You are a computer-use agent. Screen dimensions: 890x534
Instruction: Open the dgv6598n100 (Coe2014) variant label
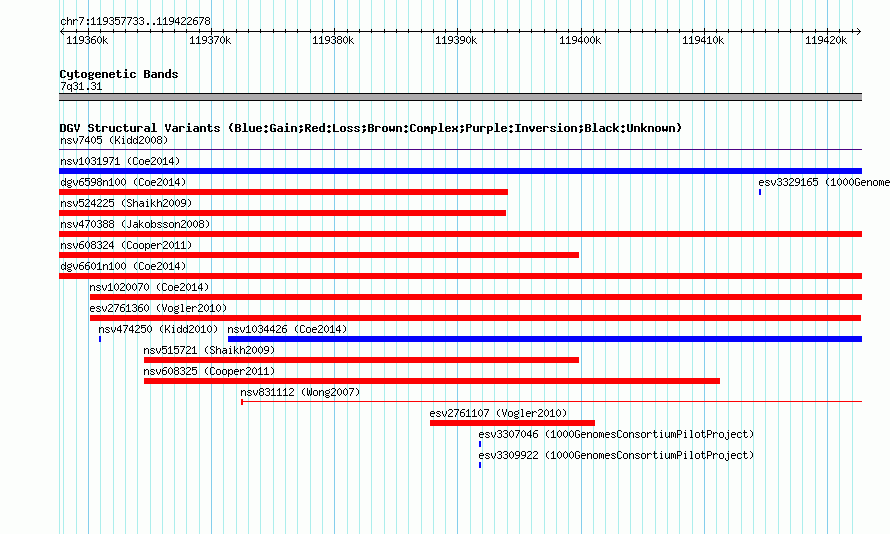[123, 182]
